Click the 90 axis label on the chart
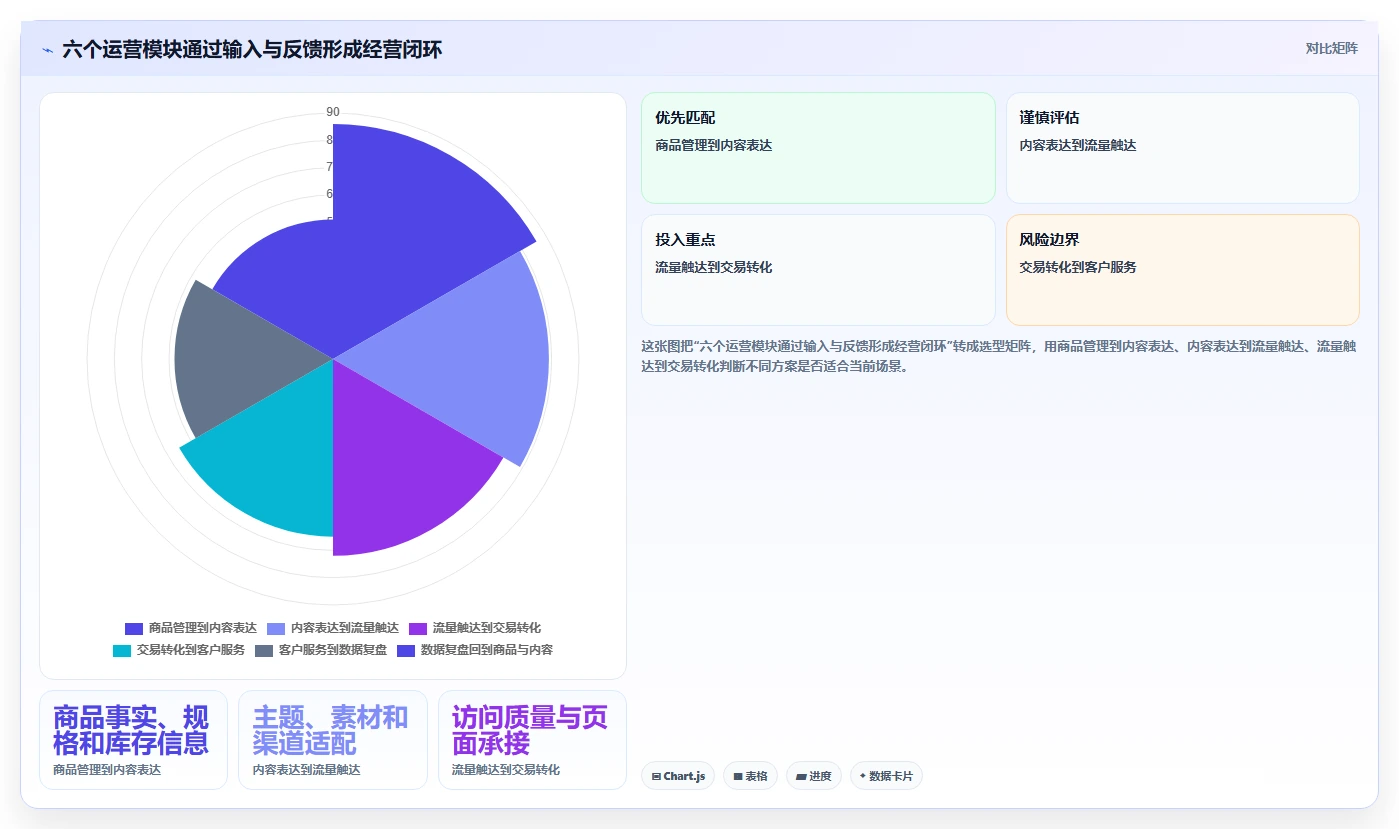 [333, 112]
